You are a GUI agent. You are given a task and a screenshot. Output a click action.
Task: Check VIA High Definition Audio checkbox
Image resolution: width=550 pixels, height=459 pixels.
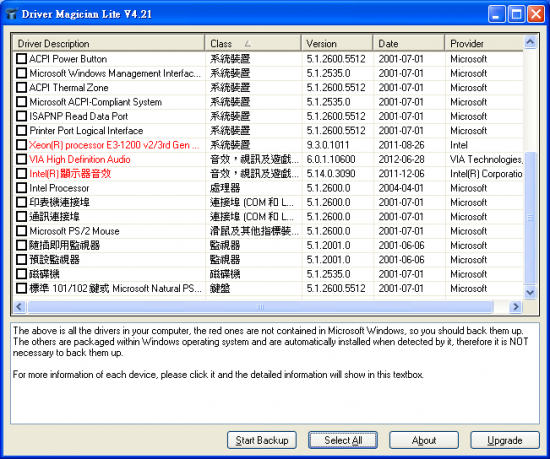coord(21,159)
